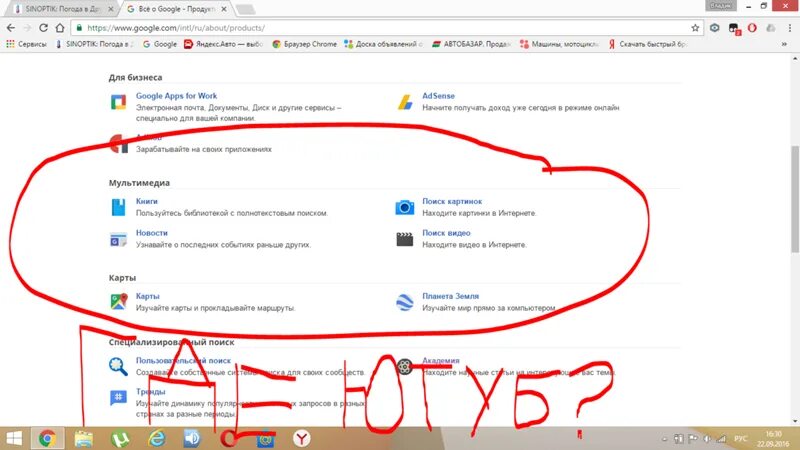Image resolution: width=800 pixels, height=450 pixels.
Task: Open the Скачать быстрый браузер bookmark
Action: click(647, 44)
